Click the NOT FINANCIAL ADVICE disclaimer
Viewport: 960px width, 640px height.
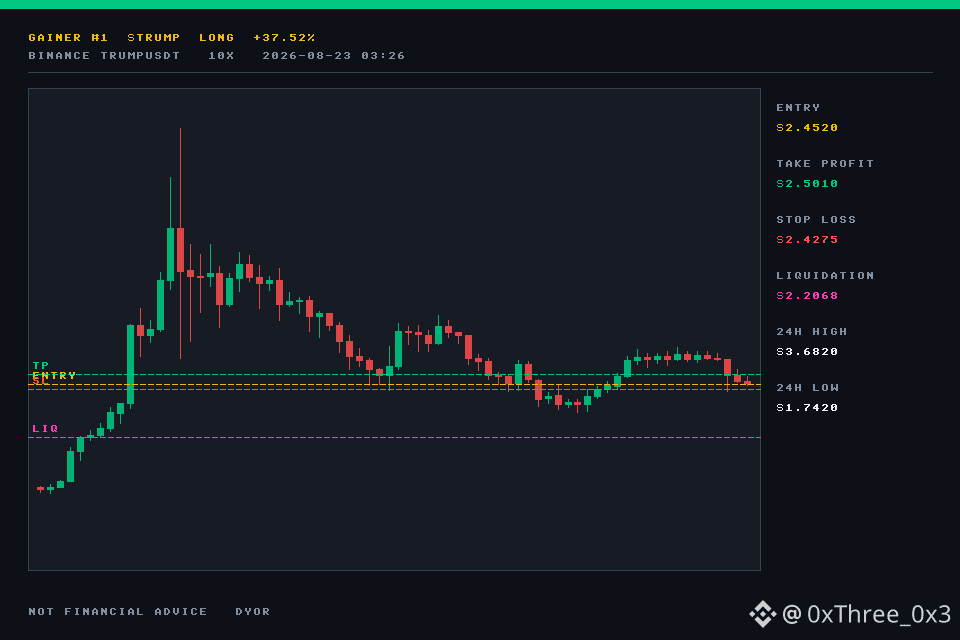(x=118, y=612)
